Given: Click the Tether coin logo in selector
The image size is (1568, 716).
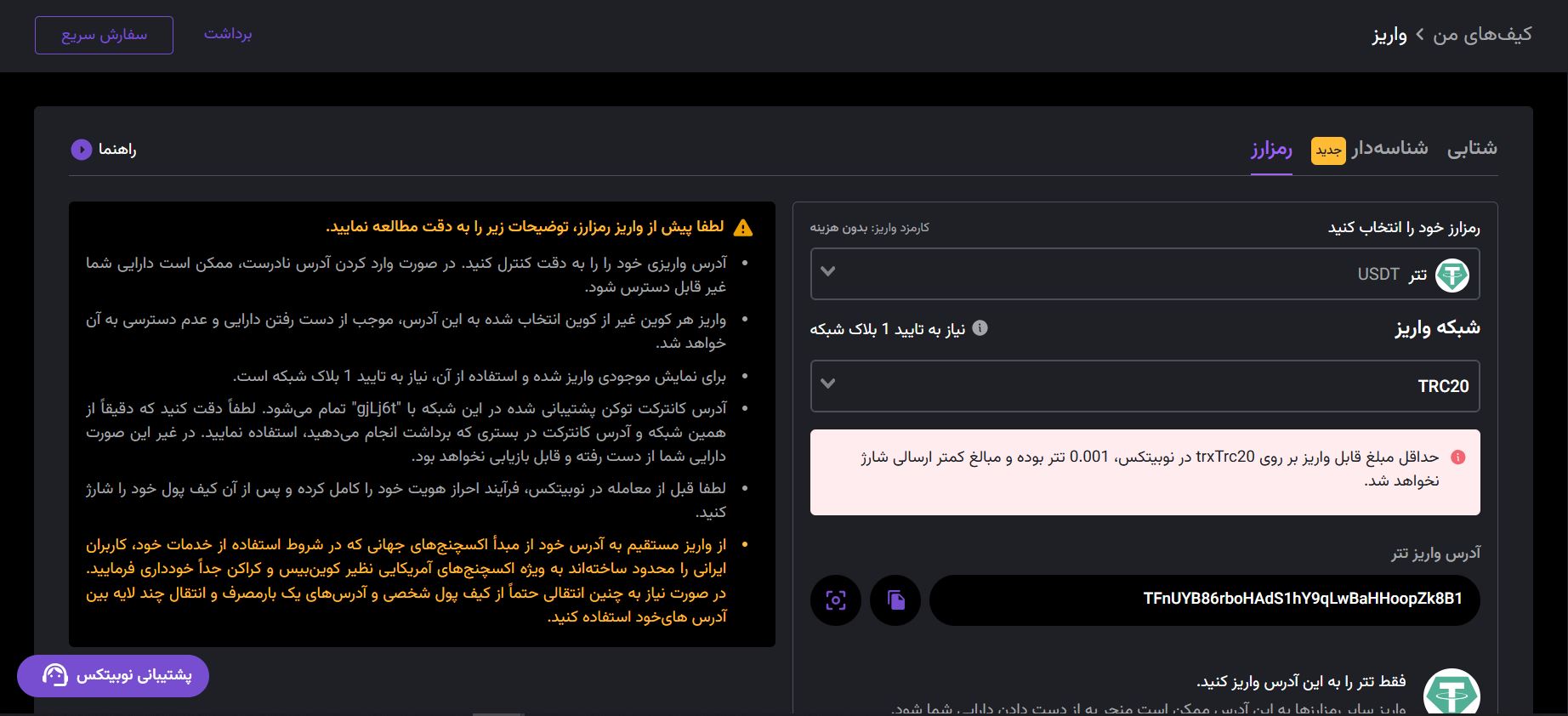Looking at the screenshot, I should (x=1452, y=275).
